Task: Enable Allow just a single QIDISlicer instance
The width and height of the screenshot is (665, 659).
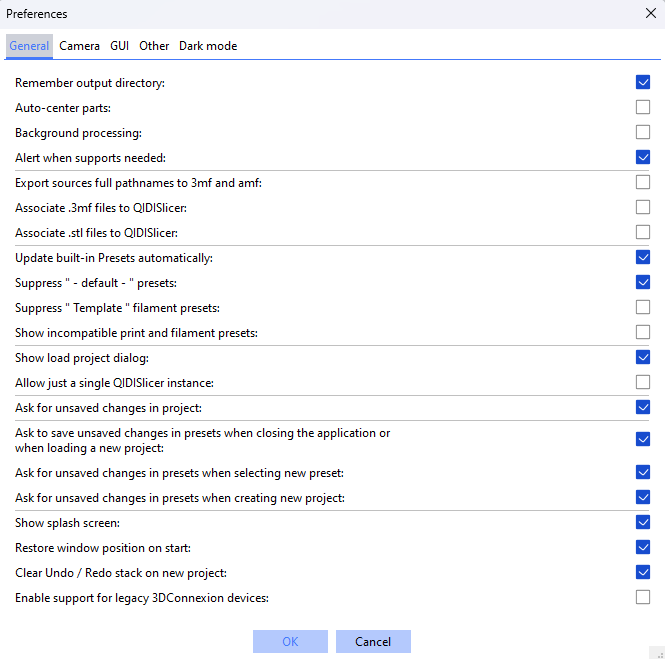Action: click(x=643, y=382)
